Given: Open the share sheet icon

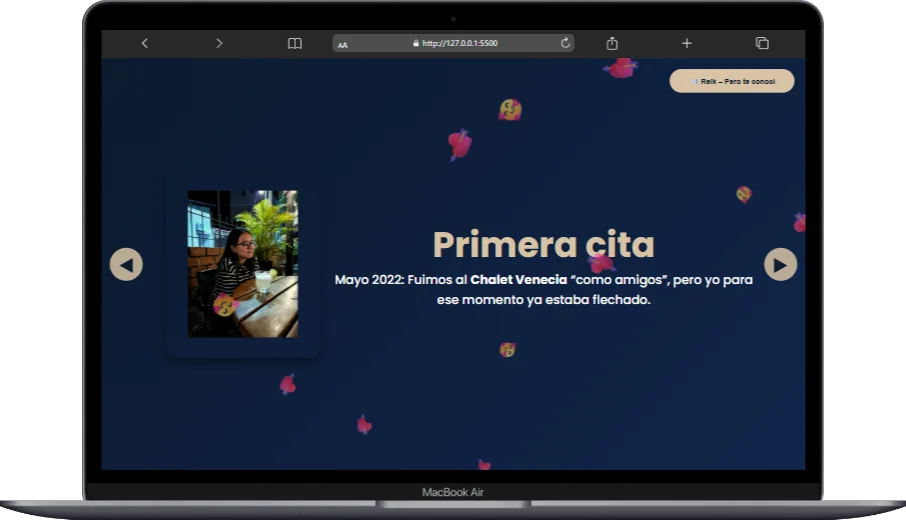Looking at the screenshot, I should point(612,43).
